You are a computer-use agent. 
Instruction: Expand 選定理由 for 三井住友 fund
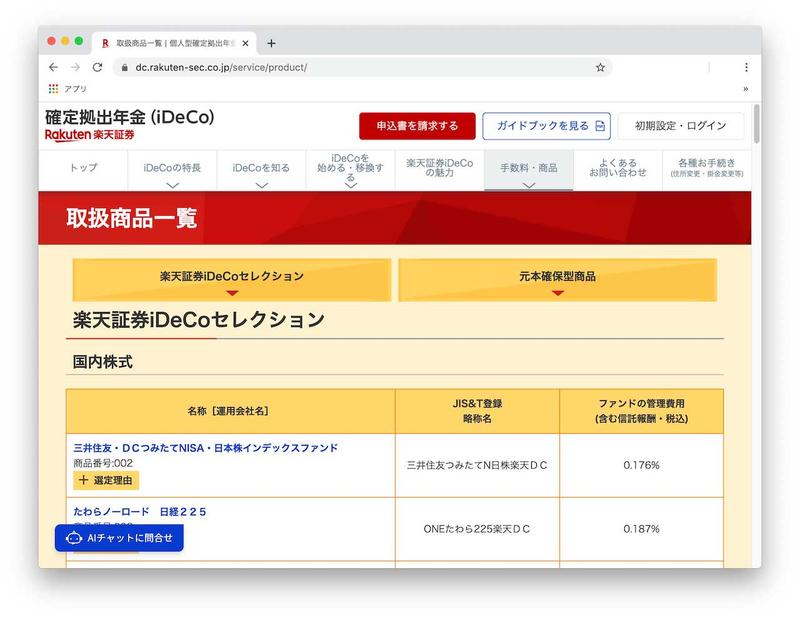tap(106, 480)
